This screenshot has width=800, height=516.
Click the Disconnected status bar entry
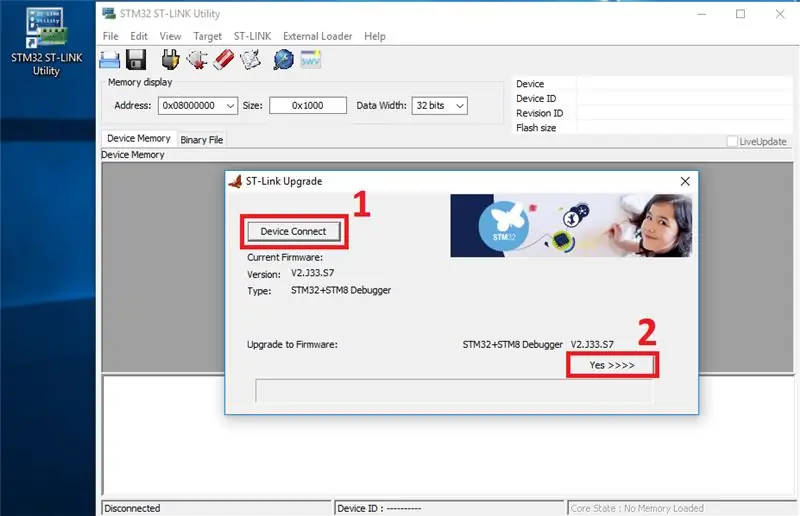pyautogui.click(x=216, y=508)
